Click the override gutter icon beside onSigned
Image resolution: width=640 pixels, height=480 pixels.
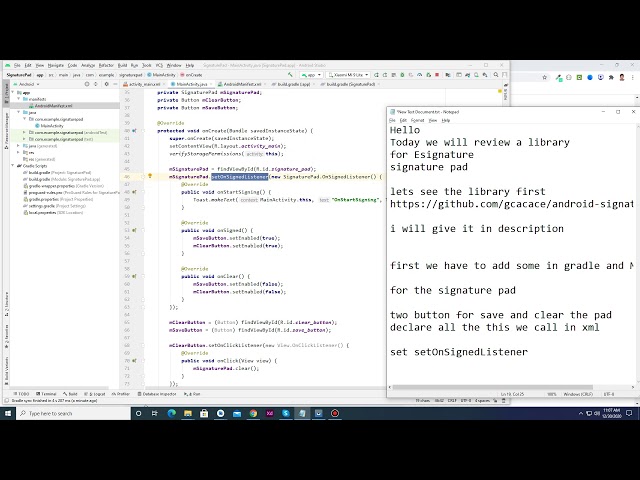point(134,230)
